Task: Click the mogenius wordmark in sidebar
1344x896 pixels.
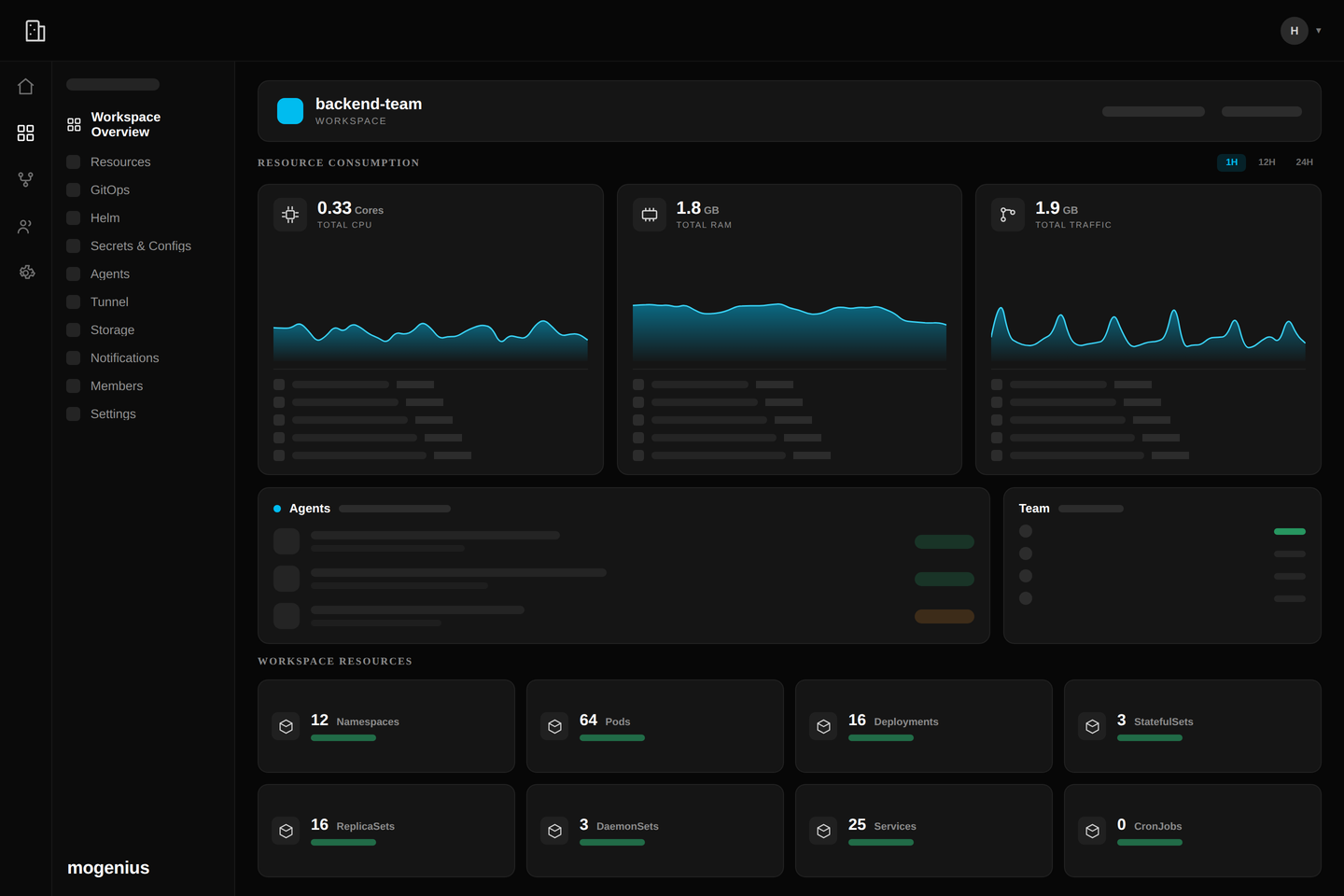Action: 108,868
